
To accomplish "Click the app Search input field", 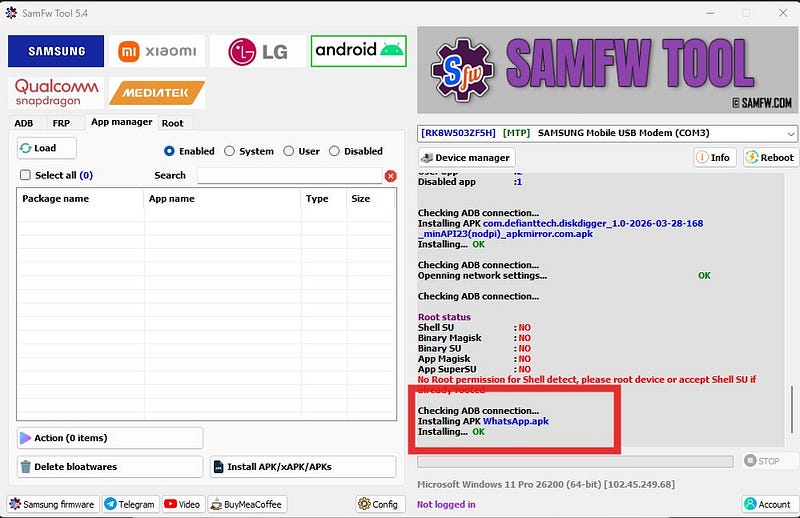I will [x=289, y=176].
